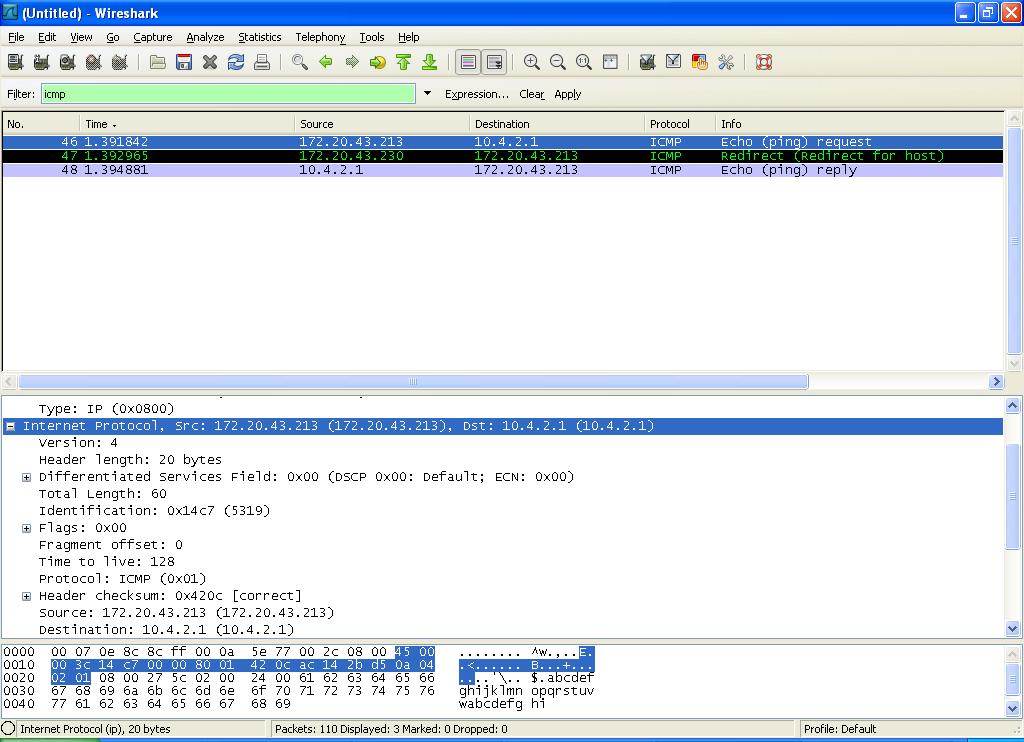Expand the Flags: 0x00 node
This screenshot has height=742, width=1024.
[x=26, y=528]
